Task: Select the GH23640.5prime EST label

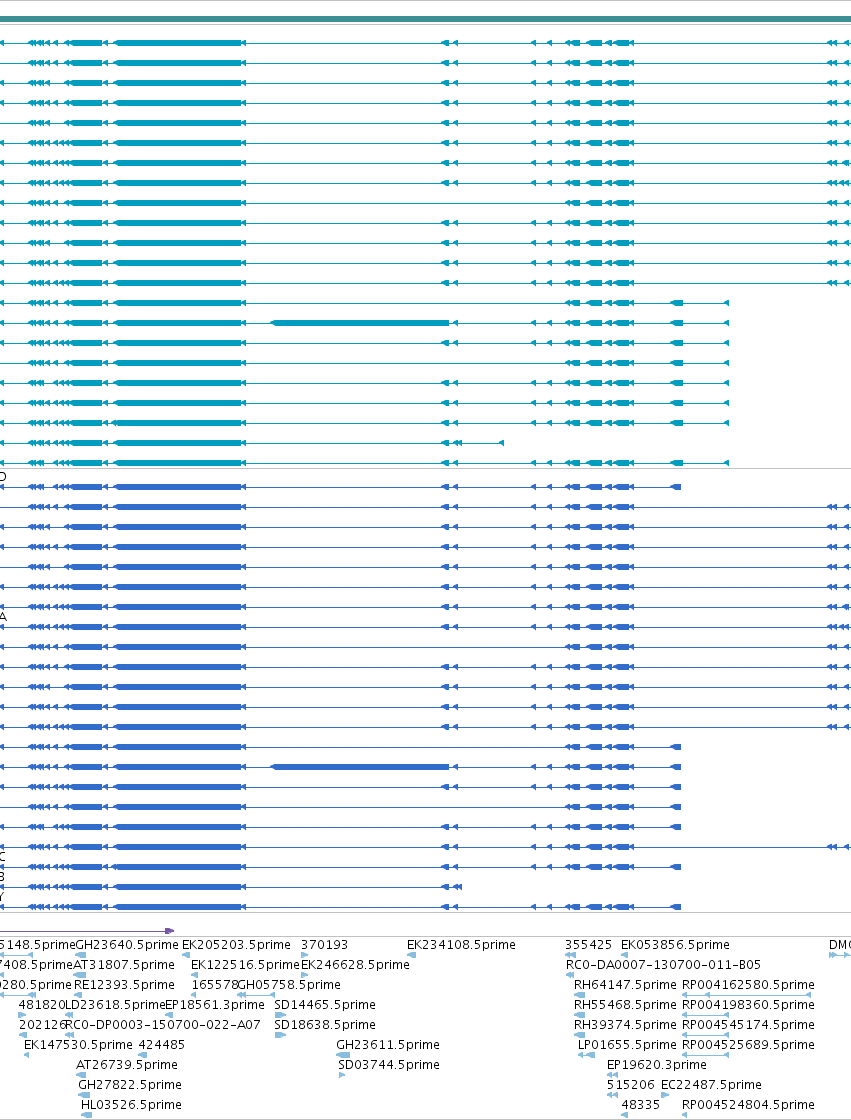Action: click(x=127, y=944)
